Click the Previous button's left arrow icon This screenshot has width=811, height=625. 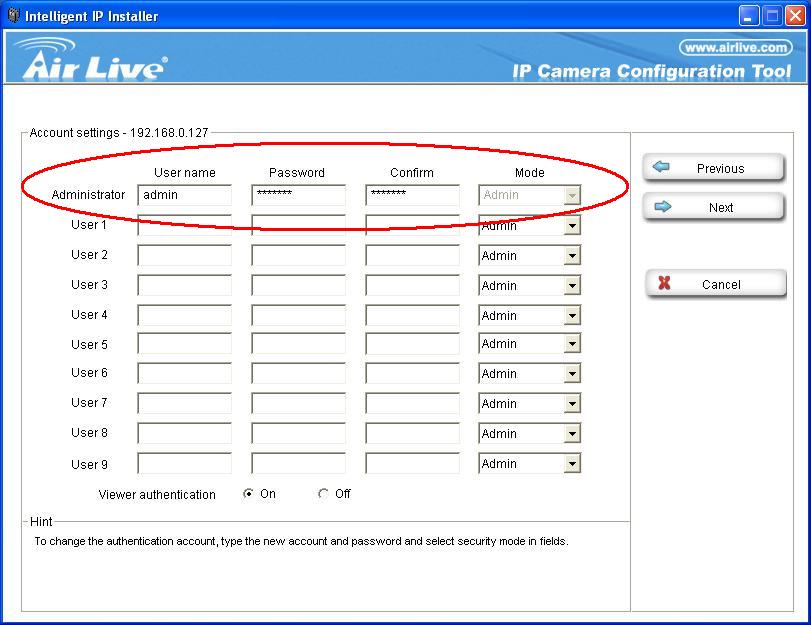(661, 168)
